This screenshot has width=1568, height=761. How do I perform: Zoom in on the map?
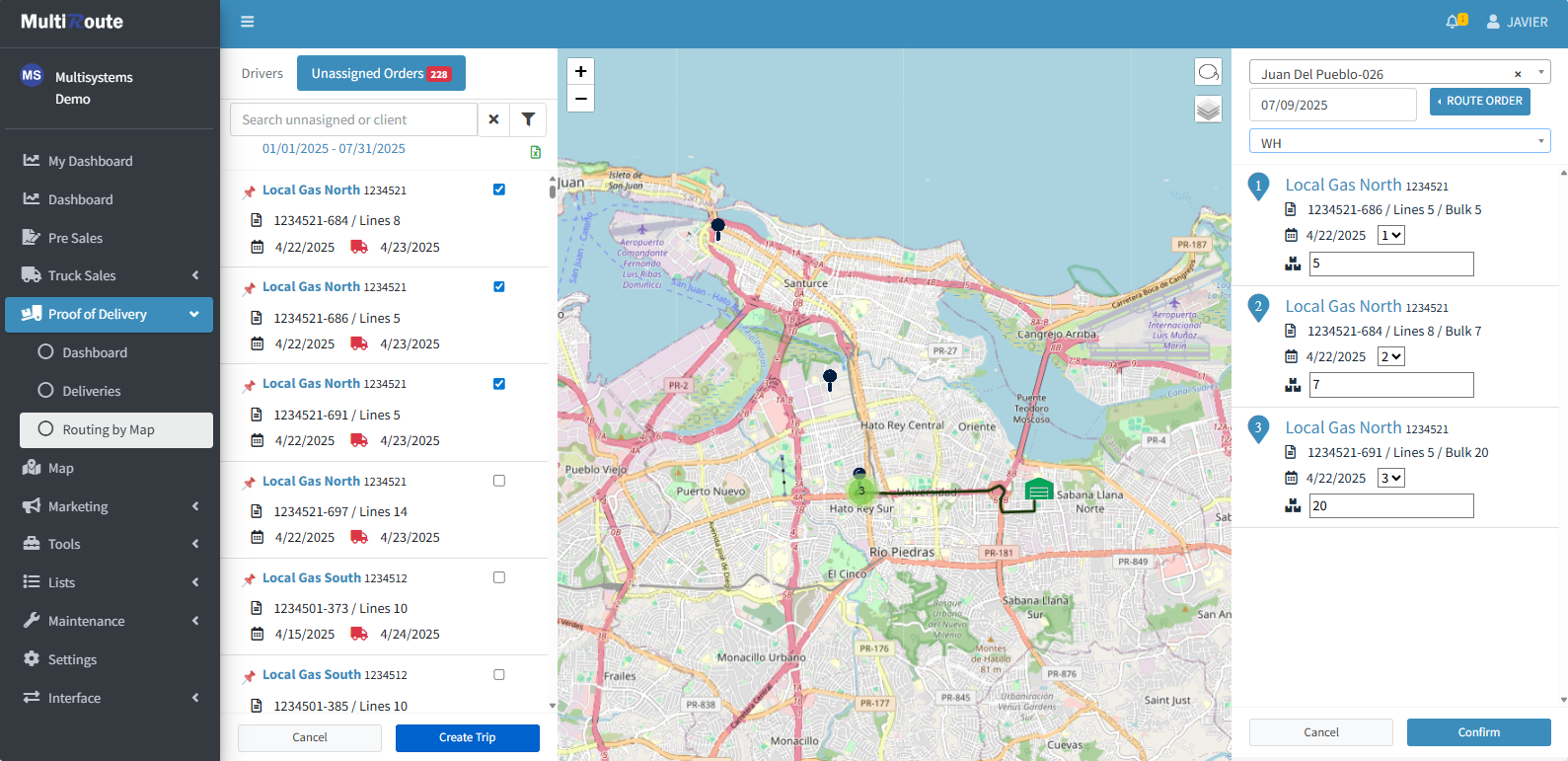click(x=581, y=71)
